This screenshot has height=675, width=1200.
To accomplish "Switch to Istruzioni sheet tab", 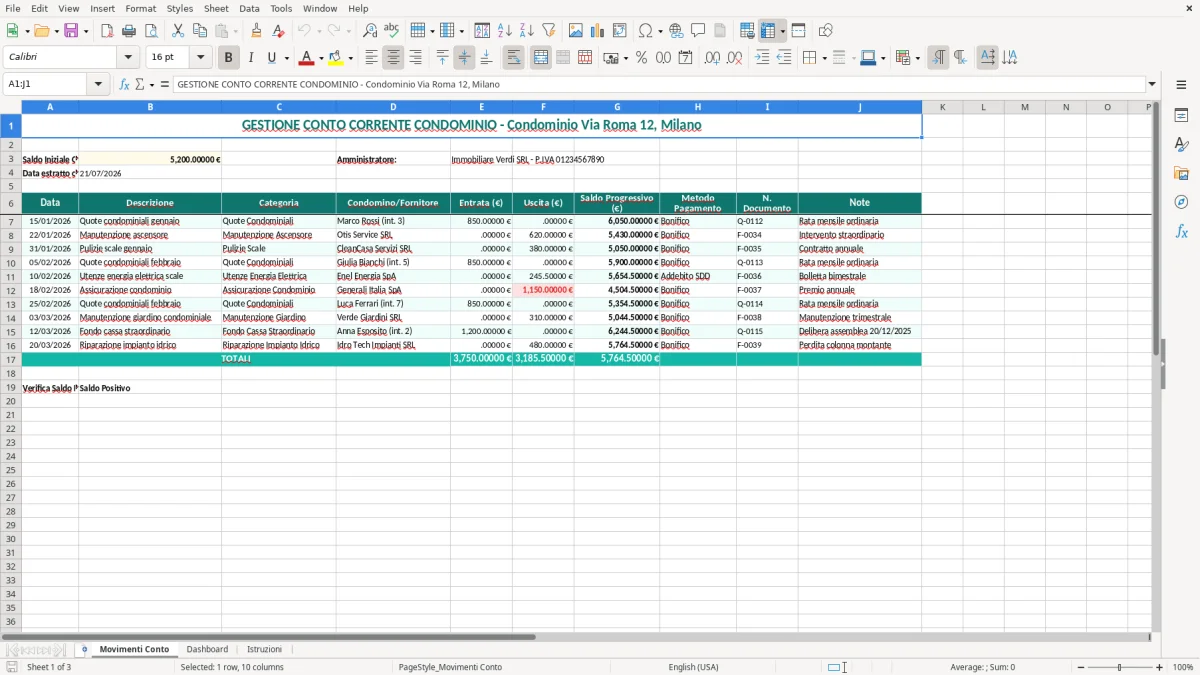I will coord(264,649).
